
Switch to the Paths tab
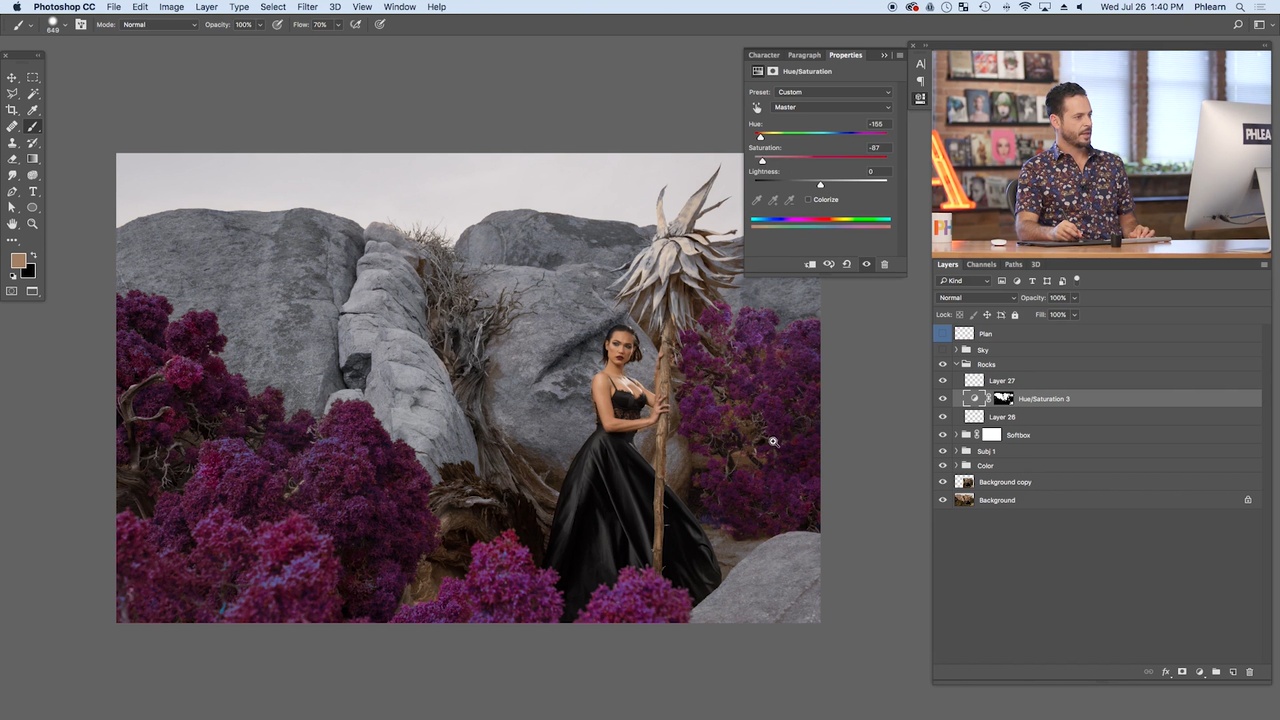point(1014,265)
